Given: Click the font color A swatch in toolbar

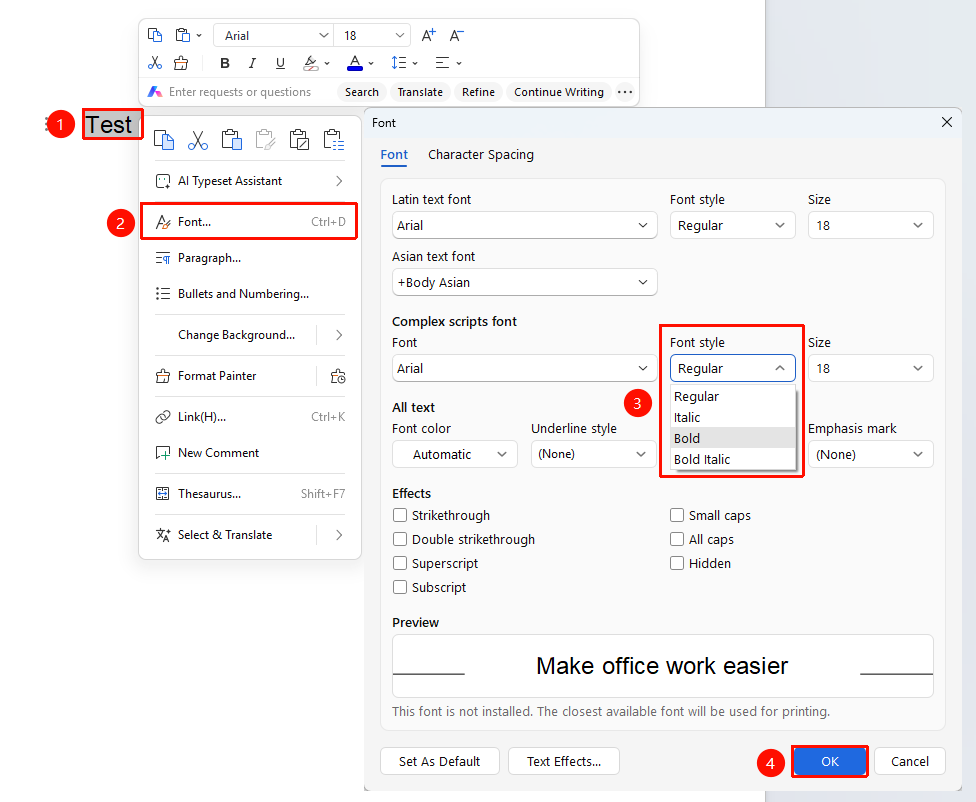Looking at the screenshot, I should pyautogui.click(x=355, y=63).
